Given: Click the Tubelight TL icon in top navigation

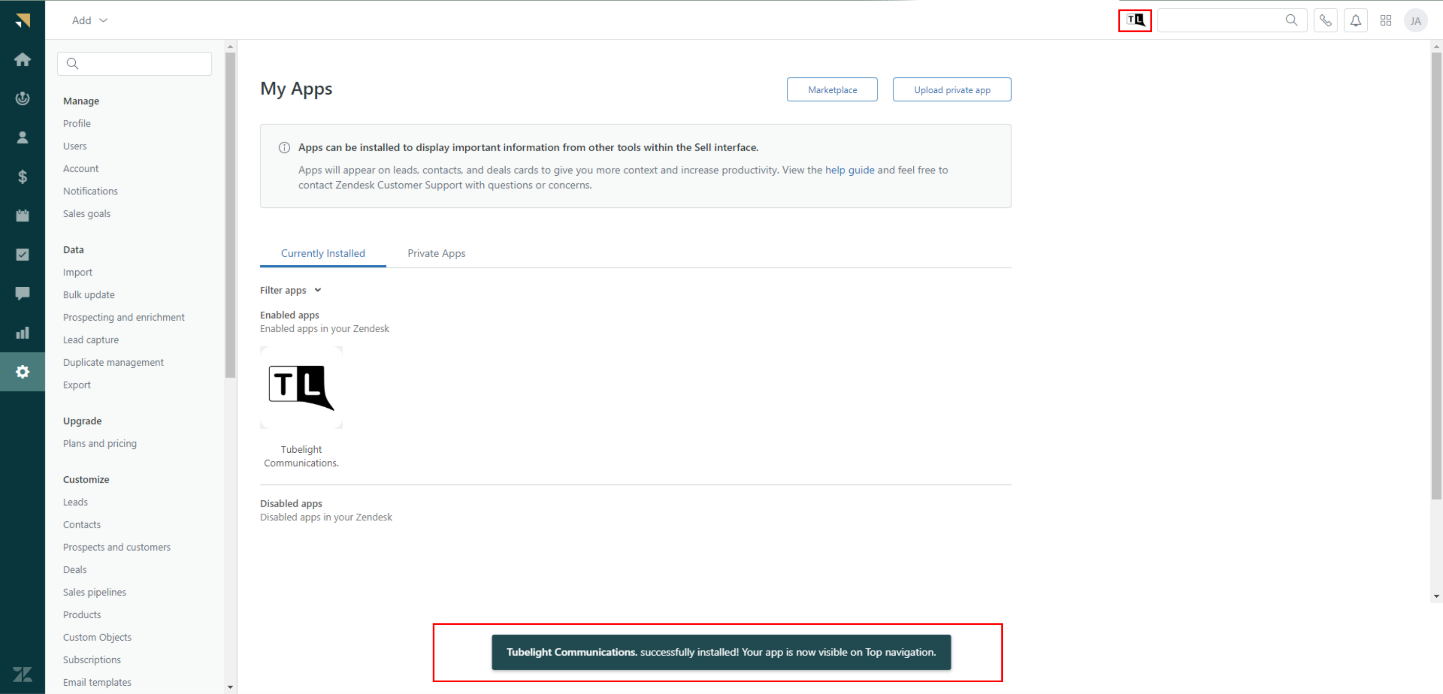Looking at the screenshot, I should [x=1135, y=20].
